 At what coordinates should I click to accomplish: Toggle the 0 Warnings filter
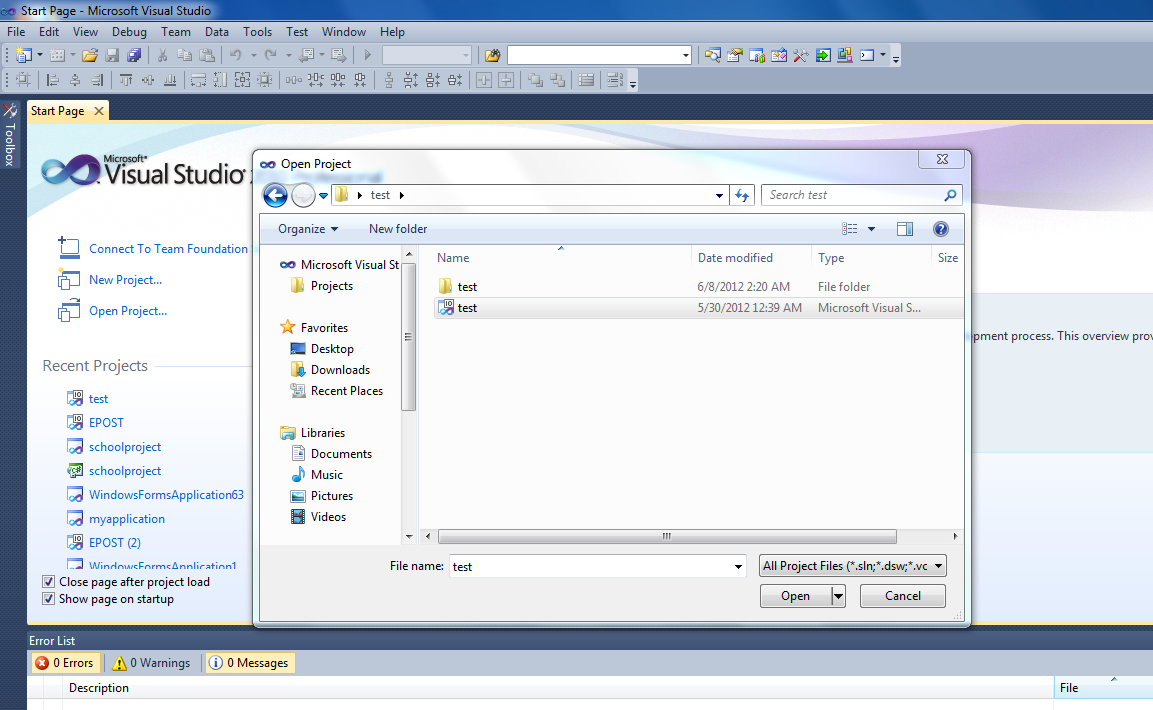151,663
